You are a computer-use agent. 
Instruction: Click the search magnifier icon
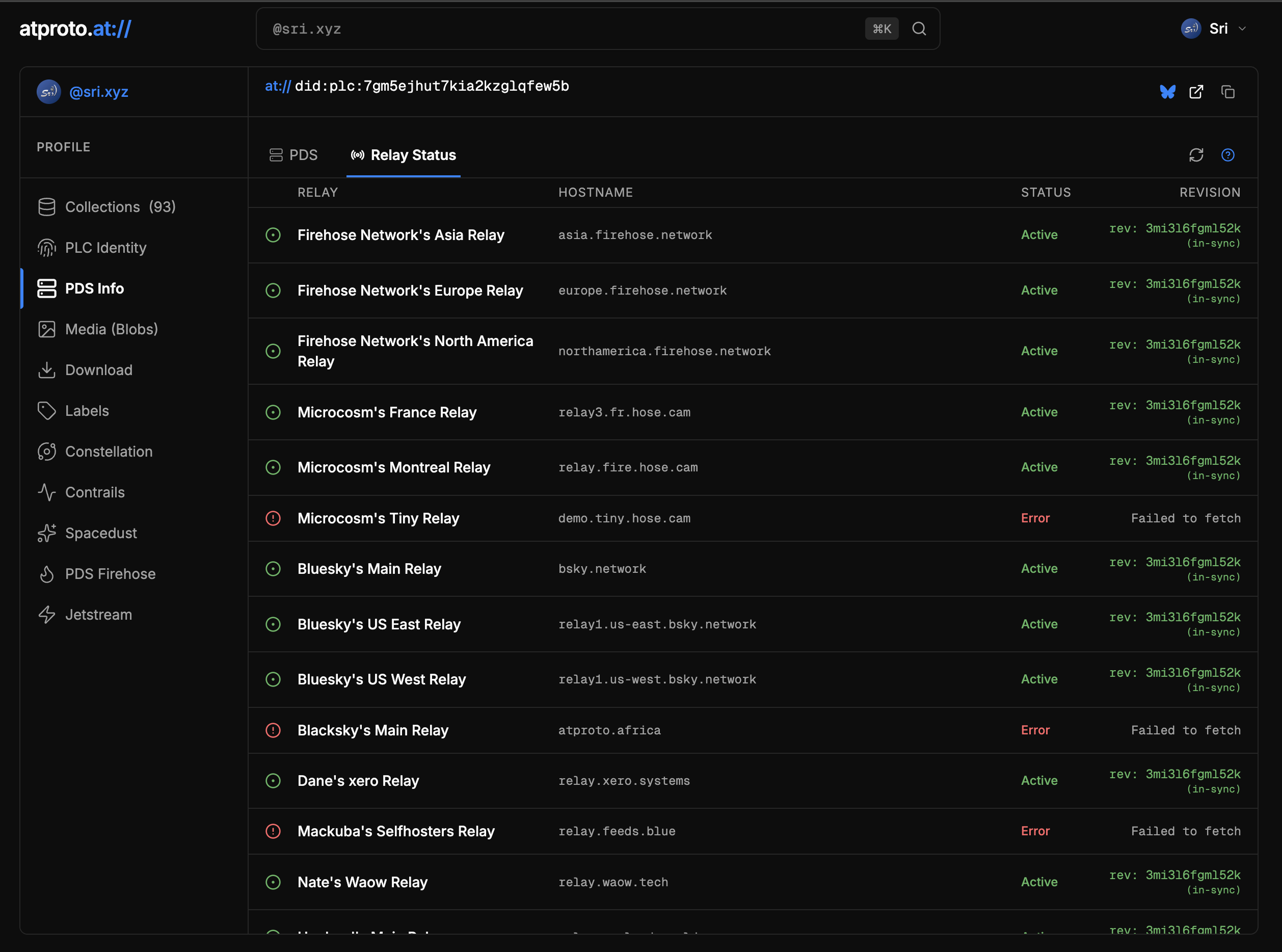tap(919, 29)
